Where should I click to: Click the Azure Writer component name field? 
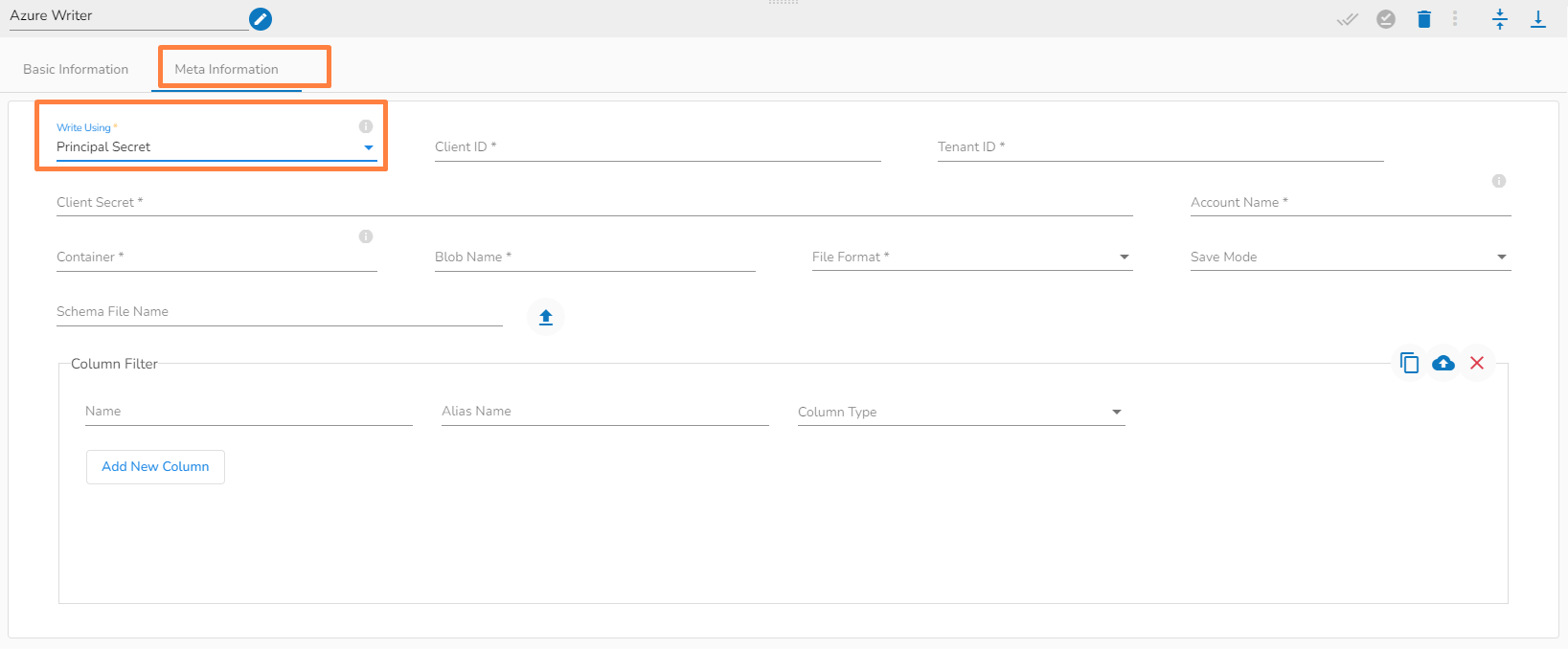[129, 16]
